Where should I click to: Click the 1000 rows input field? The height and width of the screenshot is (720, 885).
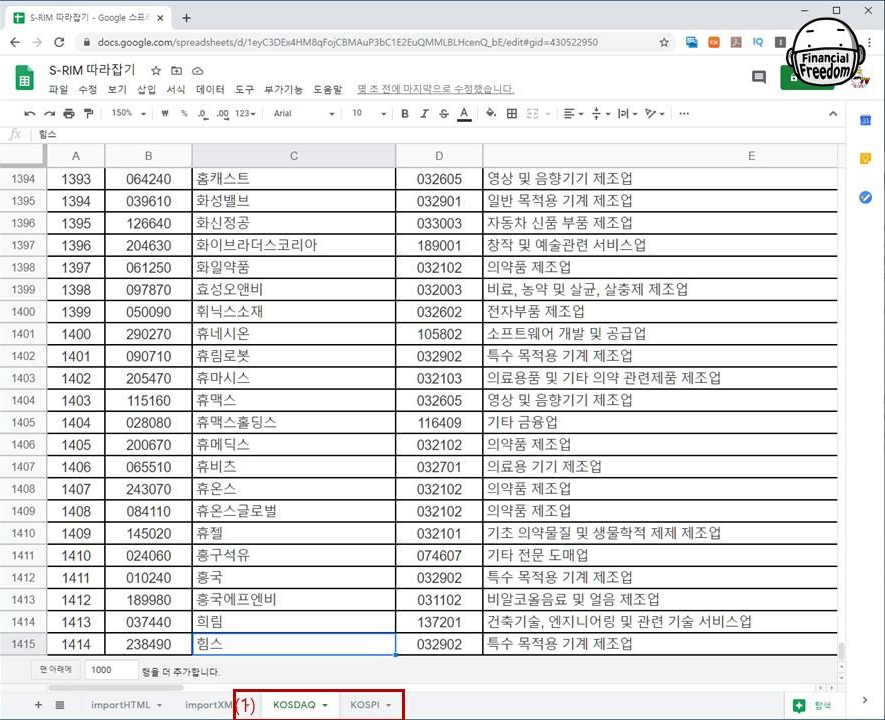(111, 670)
